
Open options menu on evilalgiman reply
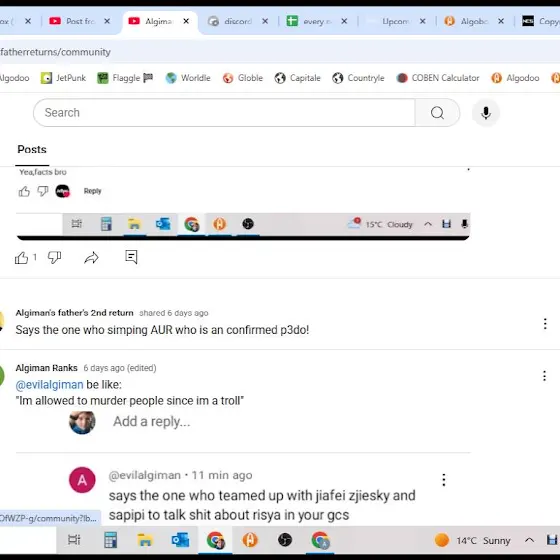pos(444,480)
